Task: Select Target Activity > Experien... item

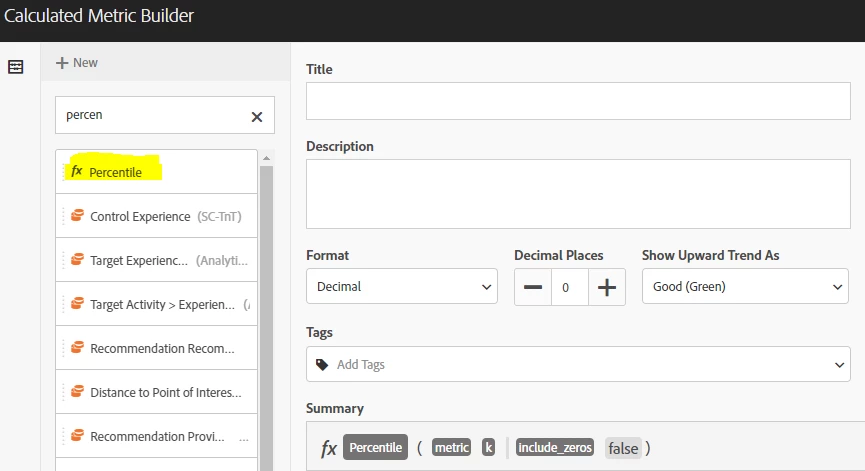Action: 156,304
